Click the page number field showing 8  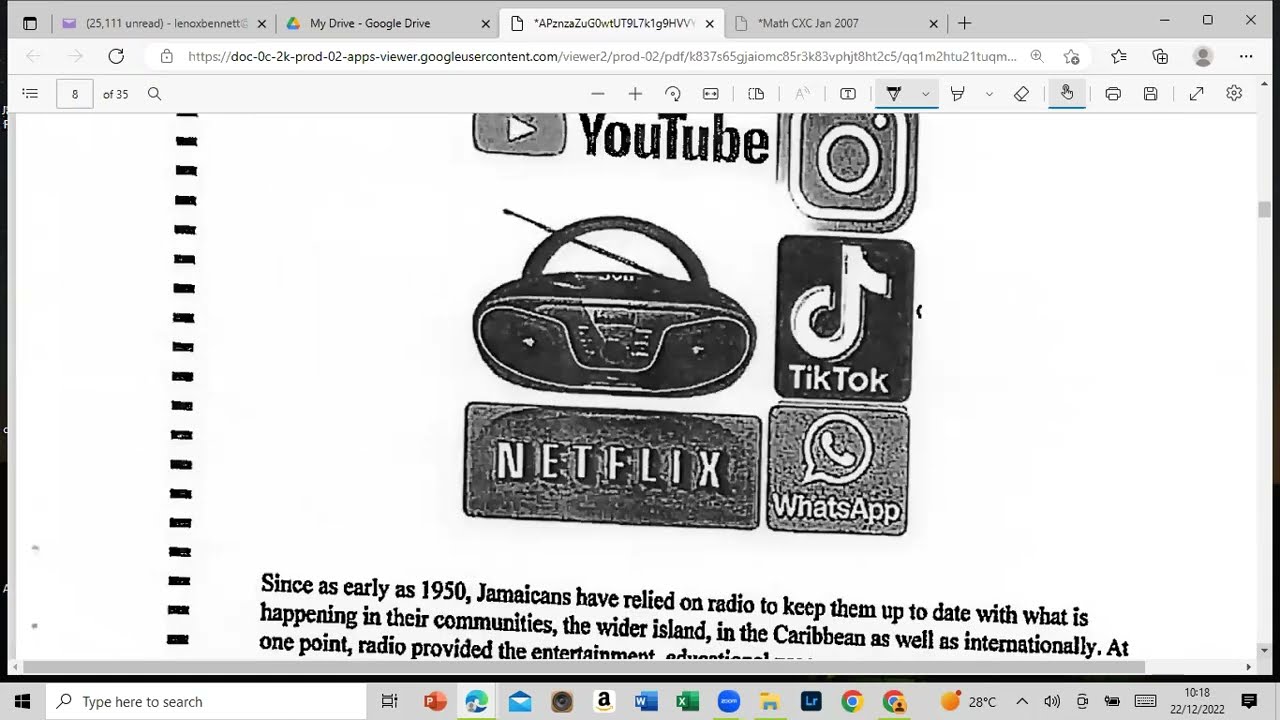pos(75,94)
